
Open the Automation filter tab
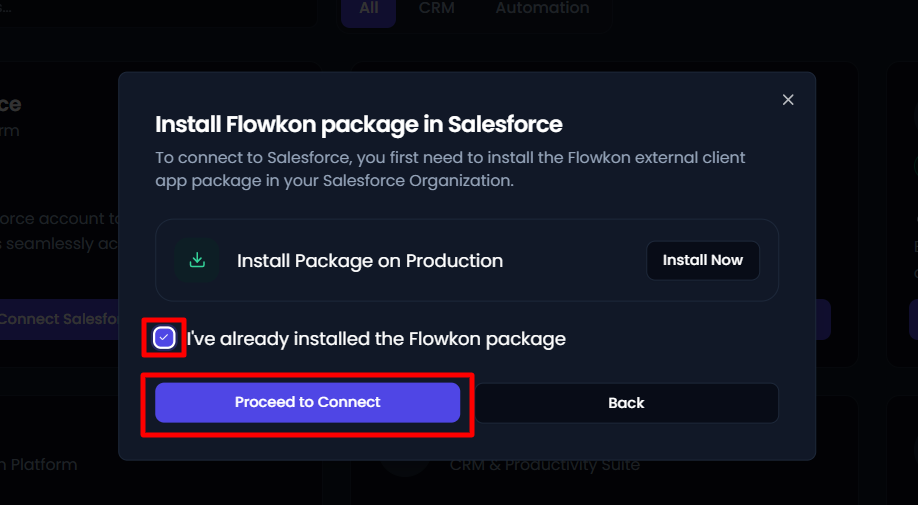(542, 9)
